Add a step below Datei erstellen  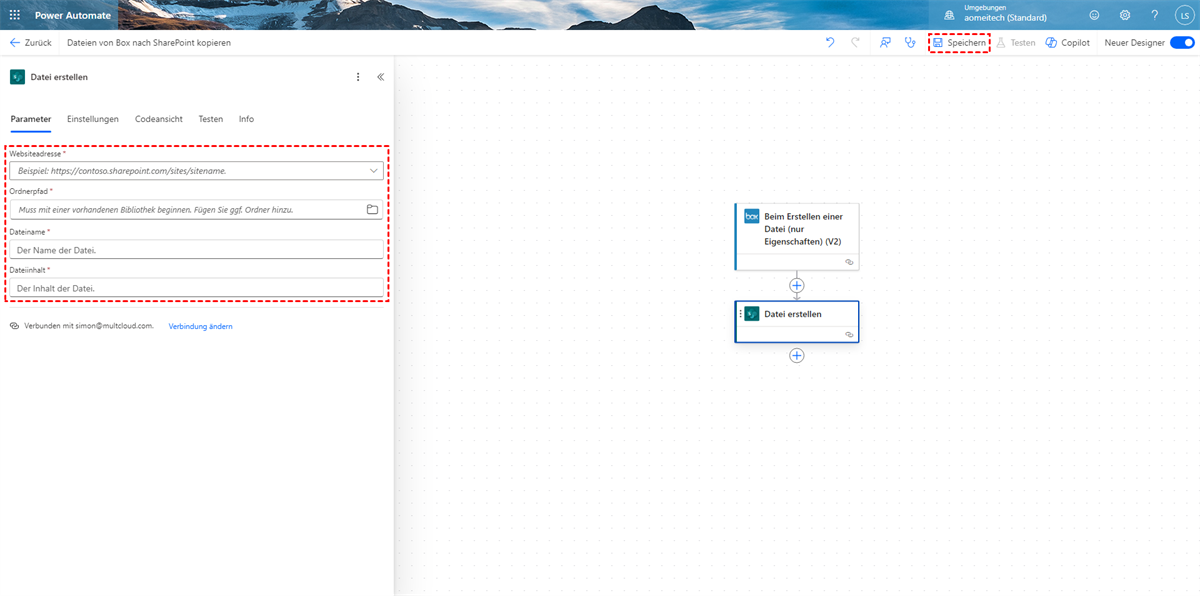(x=797, y=355)
